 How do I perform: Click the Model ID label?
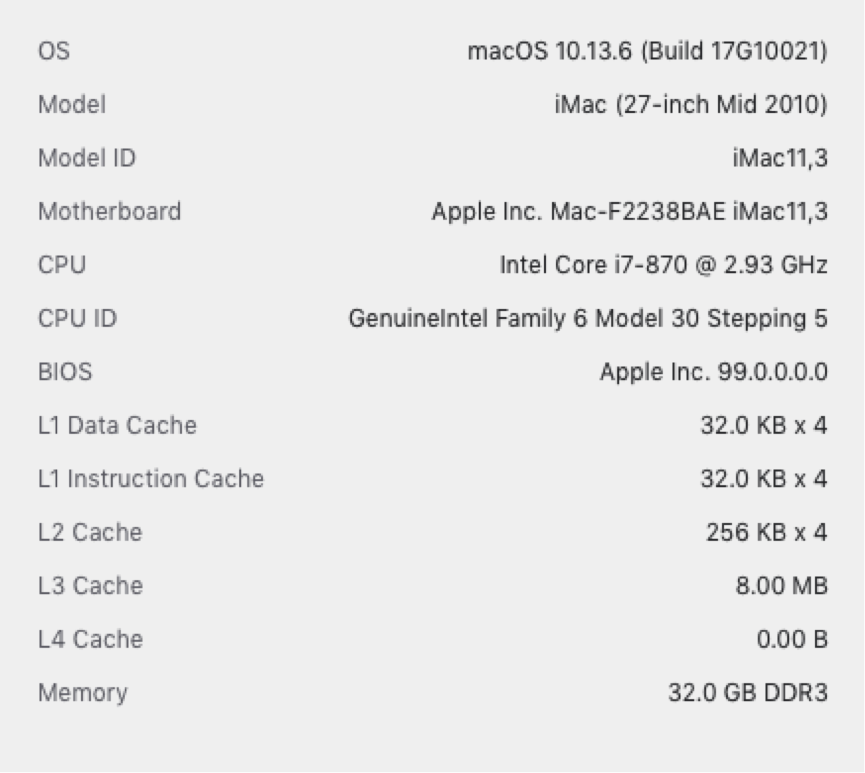[87, 158]
